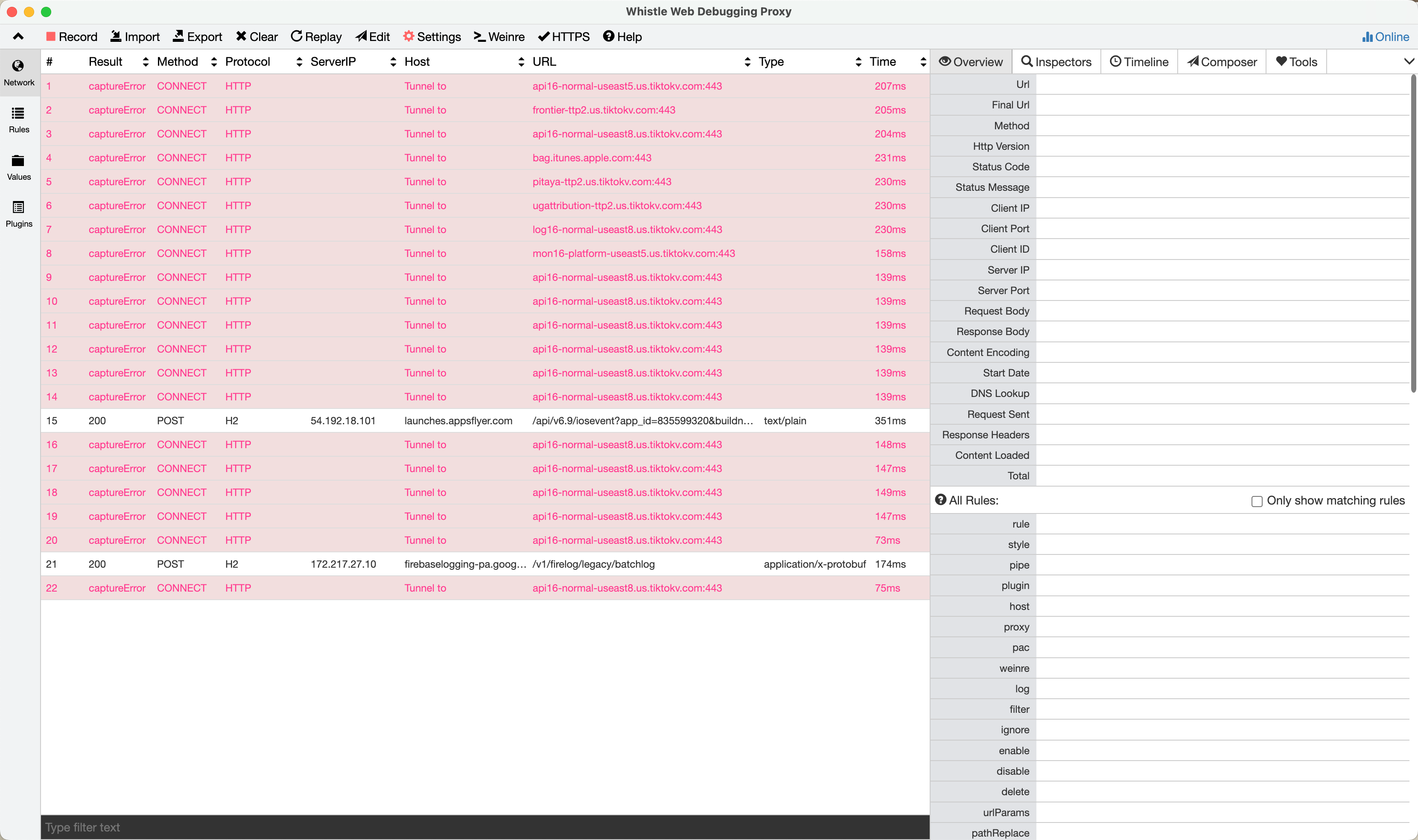Select the Network globe icon

(18, 66)
